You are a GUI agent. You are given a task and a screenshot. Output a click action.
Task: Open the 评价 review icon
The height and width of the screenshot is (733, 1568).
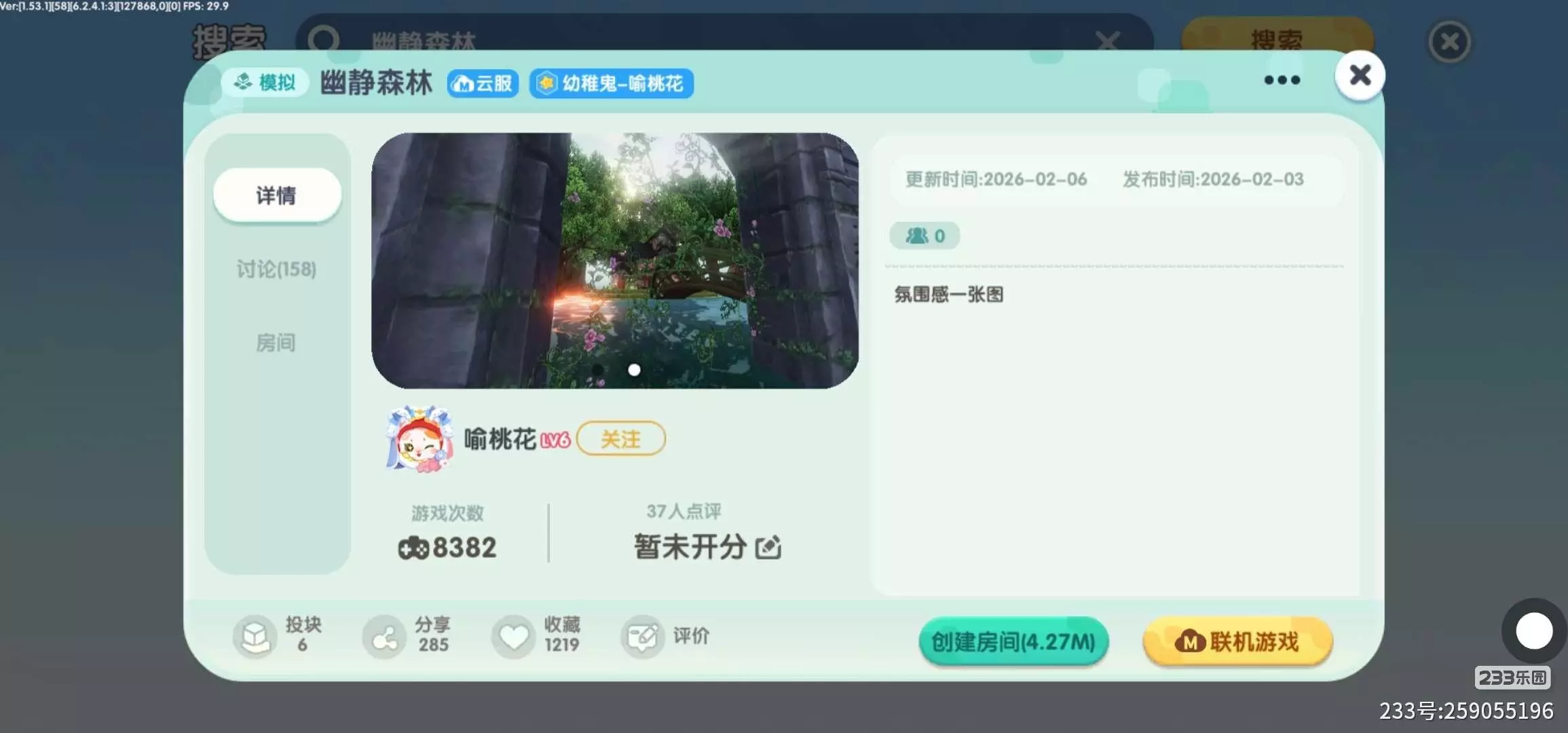(642, 637)
